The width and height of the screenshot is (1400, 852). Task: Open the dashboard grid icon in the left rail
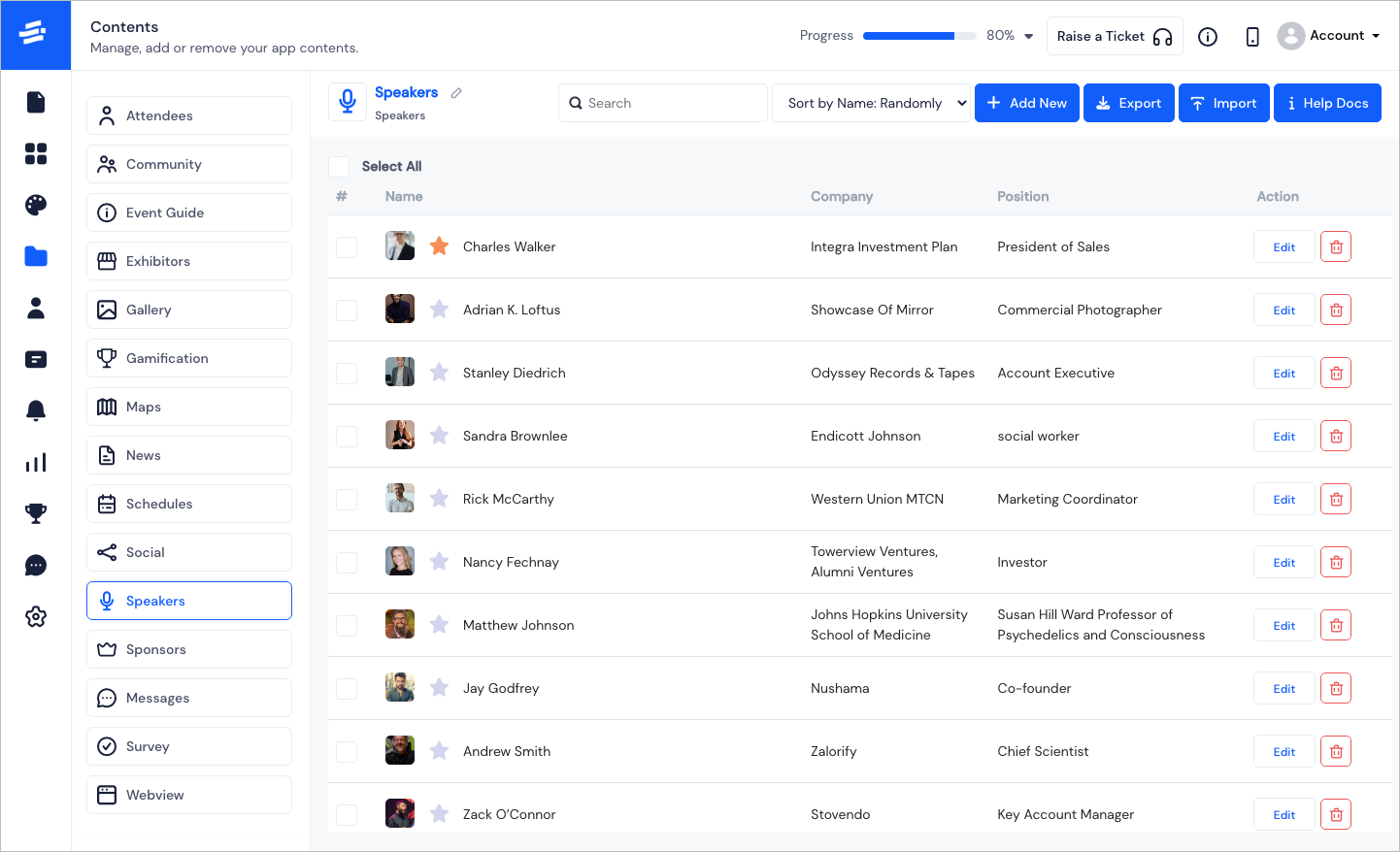36,153
